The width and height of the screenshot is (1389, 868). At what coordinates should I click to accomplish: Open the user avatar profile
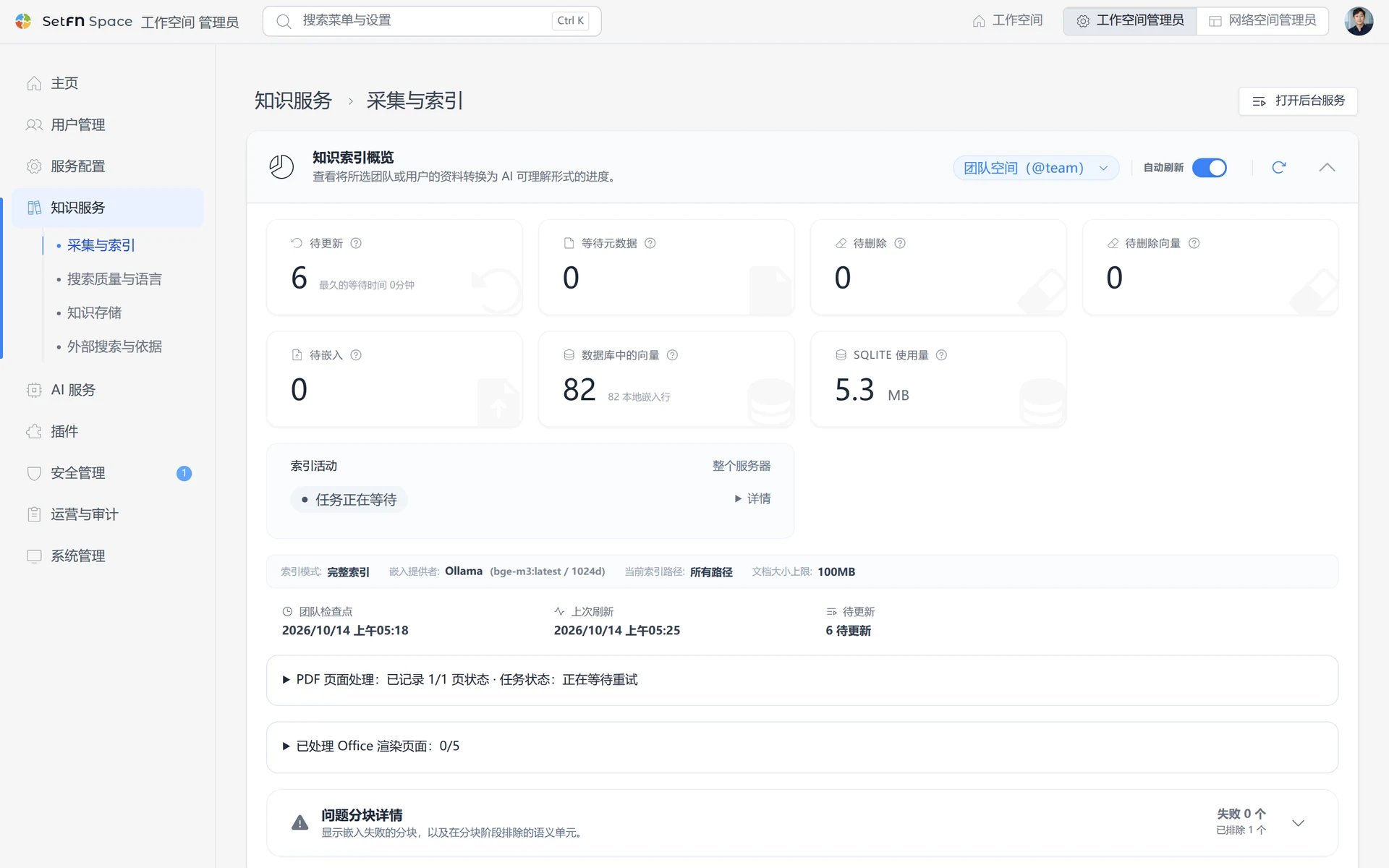pos(1358,21)
